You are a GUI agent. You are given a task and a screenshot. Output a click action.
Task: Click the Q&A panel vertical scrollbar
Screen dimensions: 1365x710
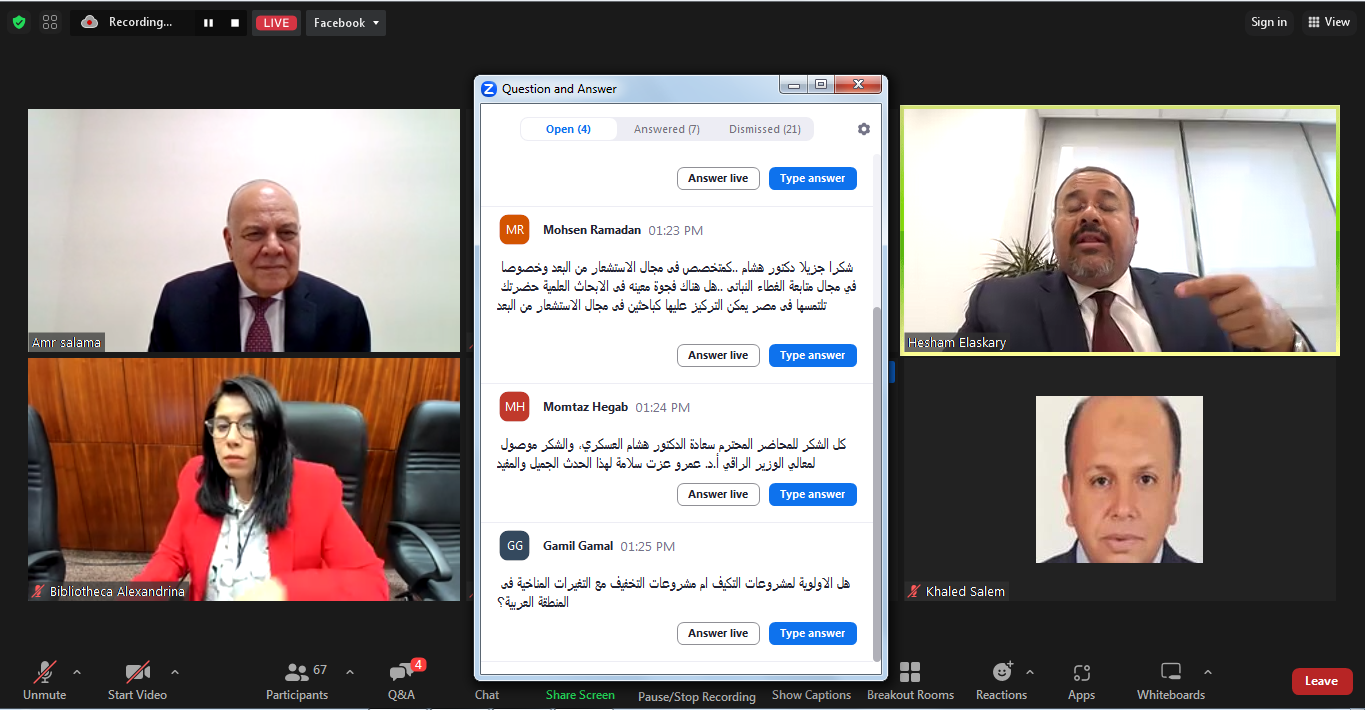pos(877,480)
